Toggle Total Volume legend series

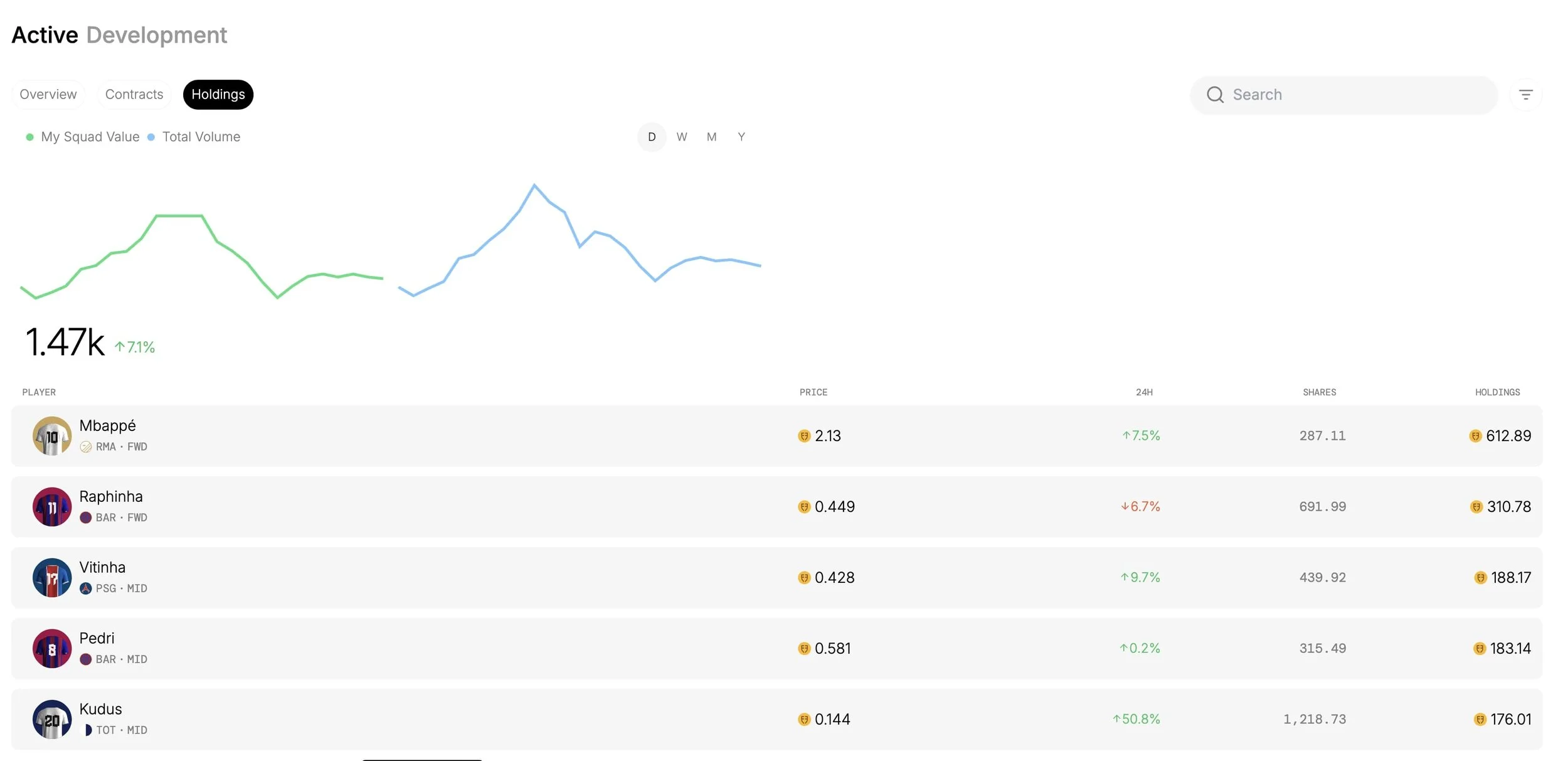pos(201,137)
